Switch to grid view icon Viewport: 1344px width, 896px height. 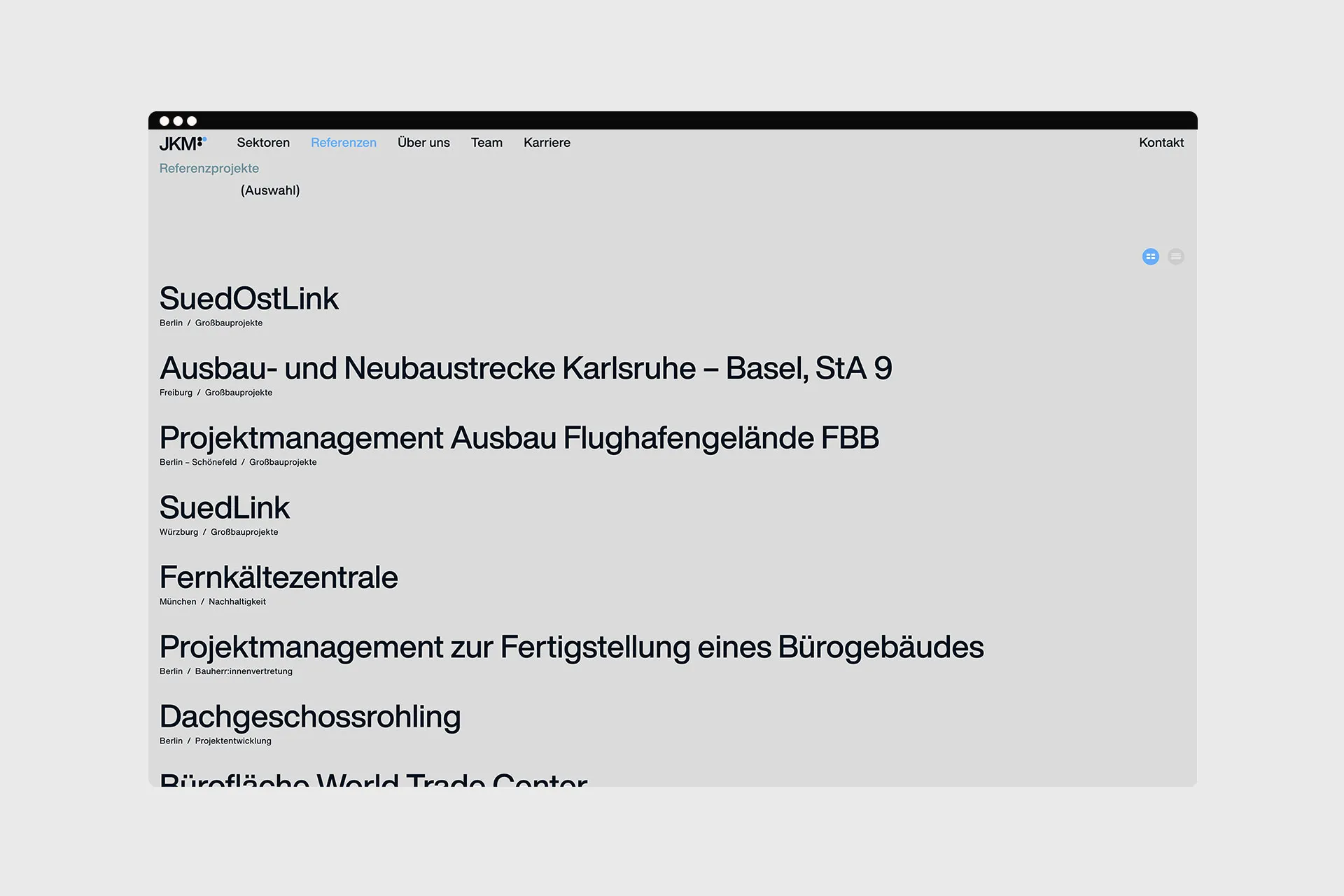[1150, 257]
